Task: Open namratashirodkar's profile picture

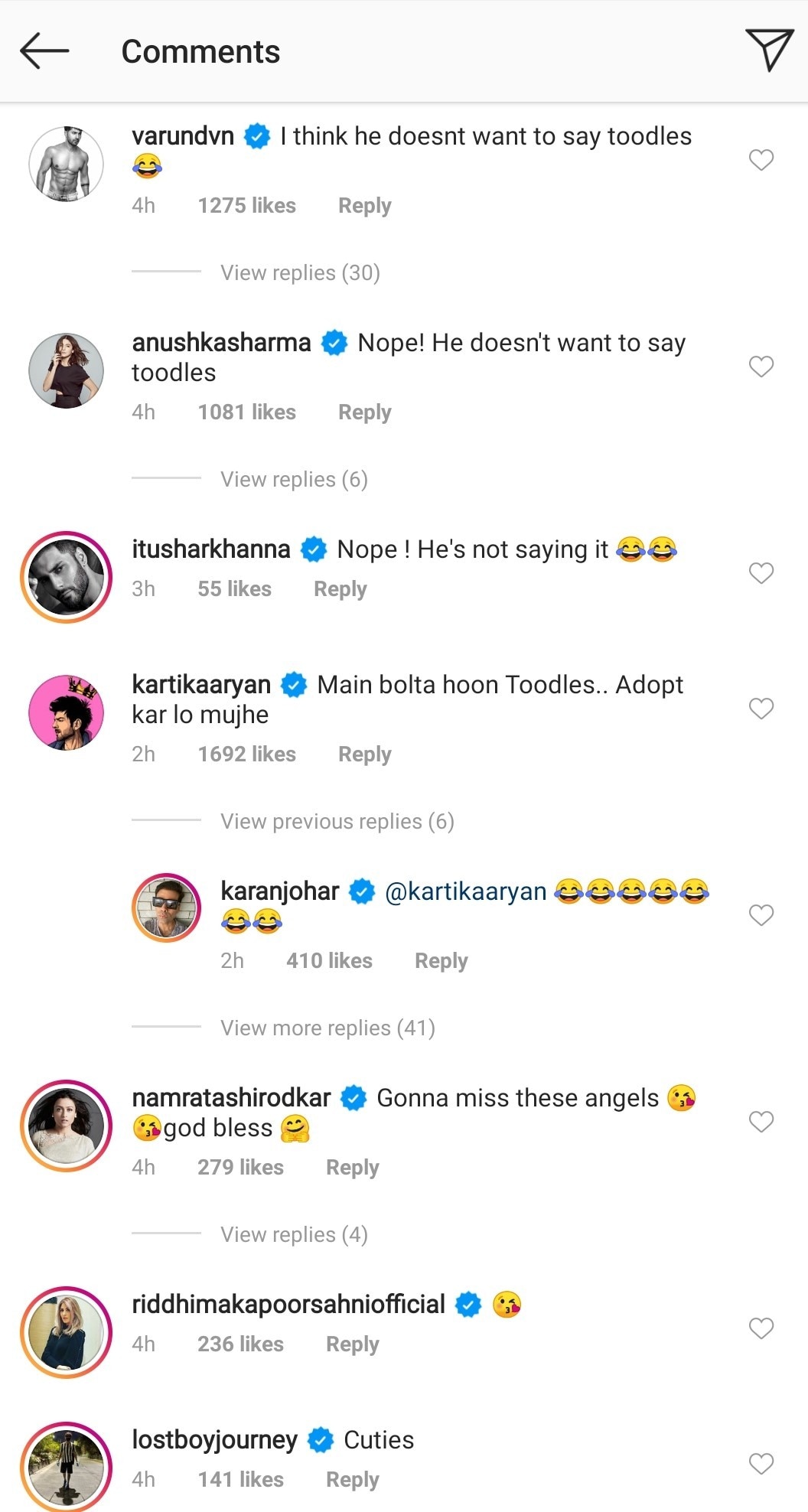Action: 66,1126
